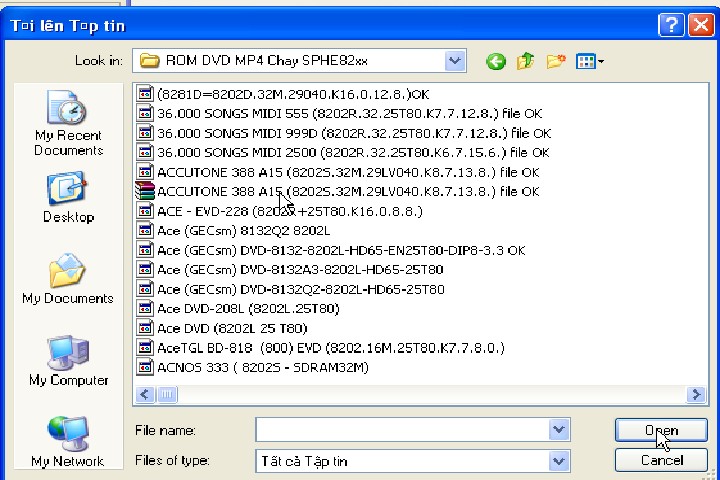
Task: Click the Help question mark button
Action: pyautogui.click(x=671, y=24)
